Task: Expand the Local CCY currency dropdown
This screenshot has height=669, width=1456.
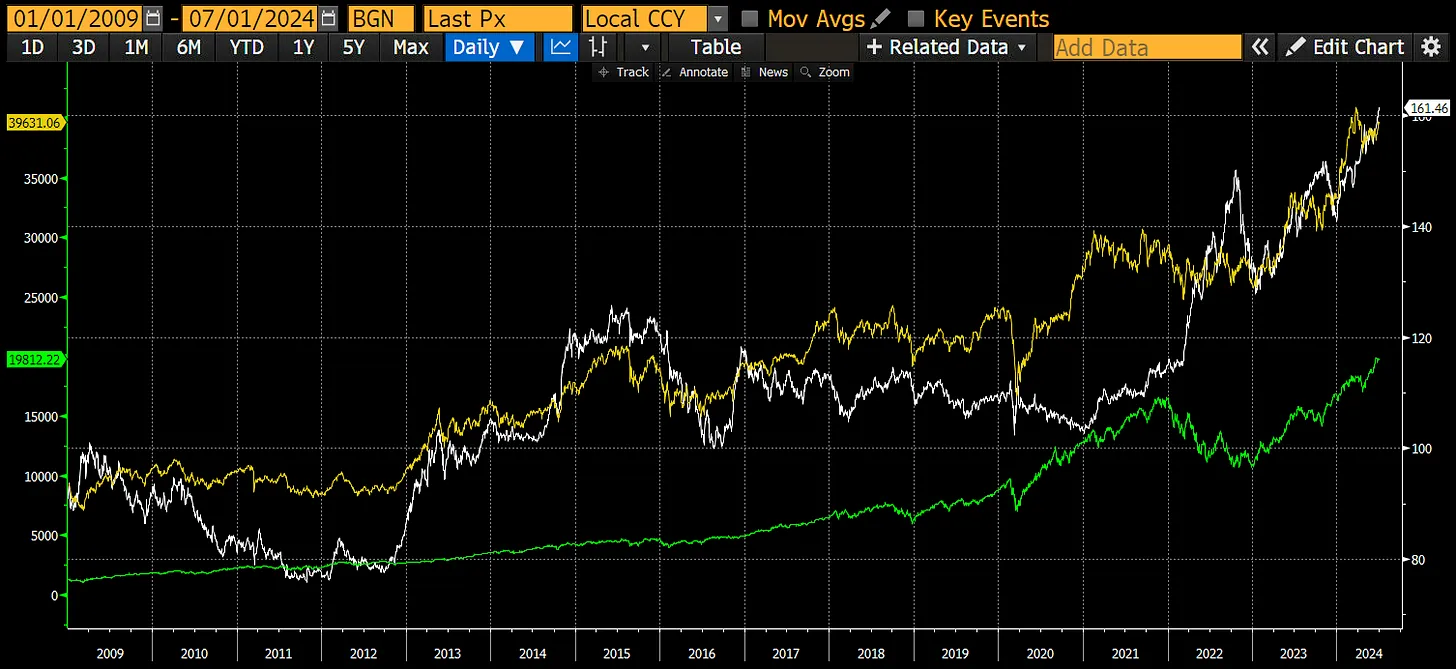Action: click(718, 18)
